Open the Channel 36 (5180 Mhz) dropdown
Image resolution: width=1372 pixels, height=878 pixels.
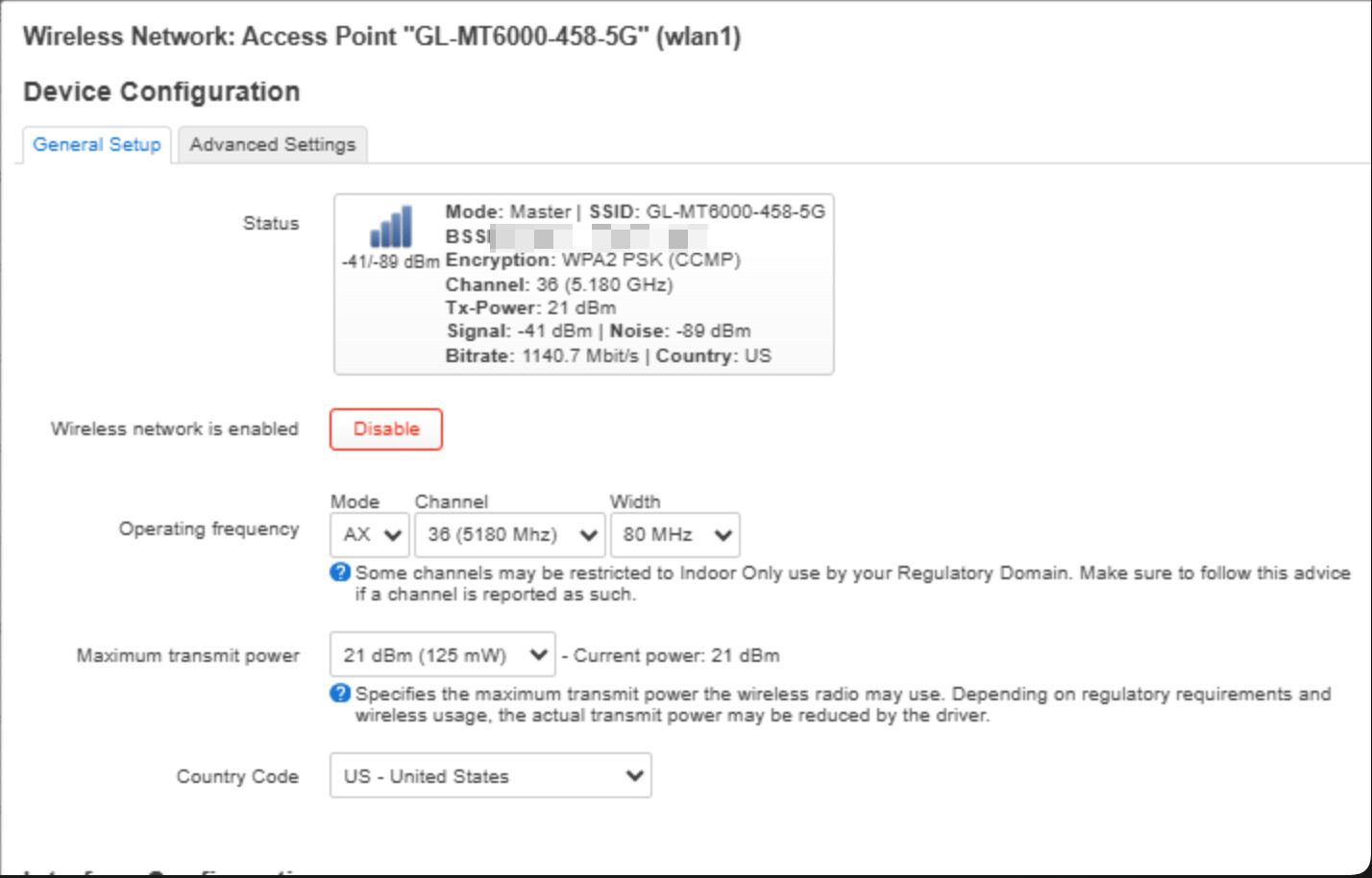(x=510, y=535)
